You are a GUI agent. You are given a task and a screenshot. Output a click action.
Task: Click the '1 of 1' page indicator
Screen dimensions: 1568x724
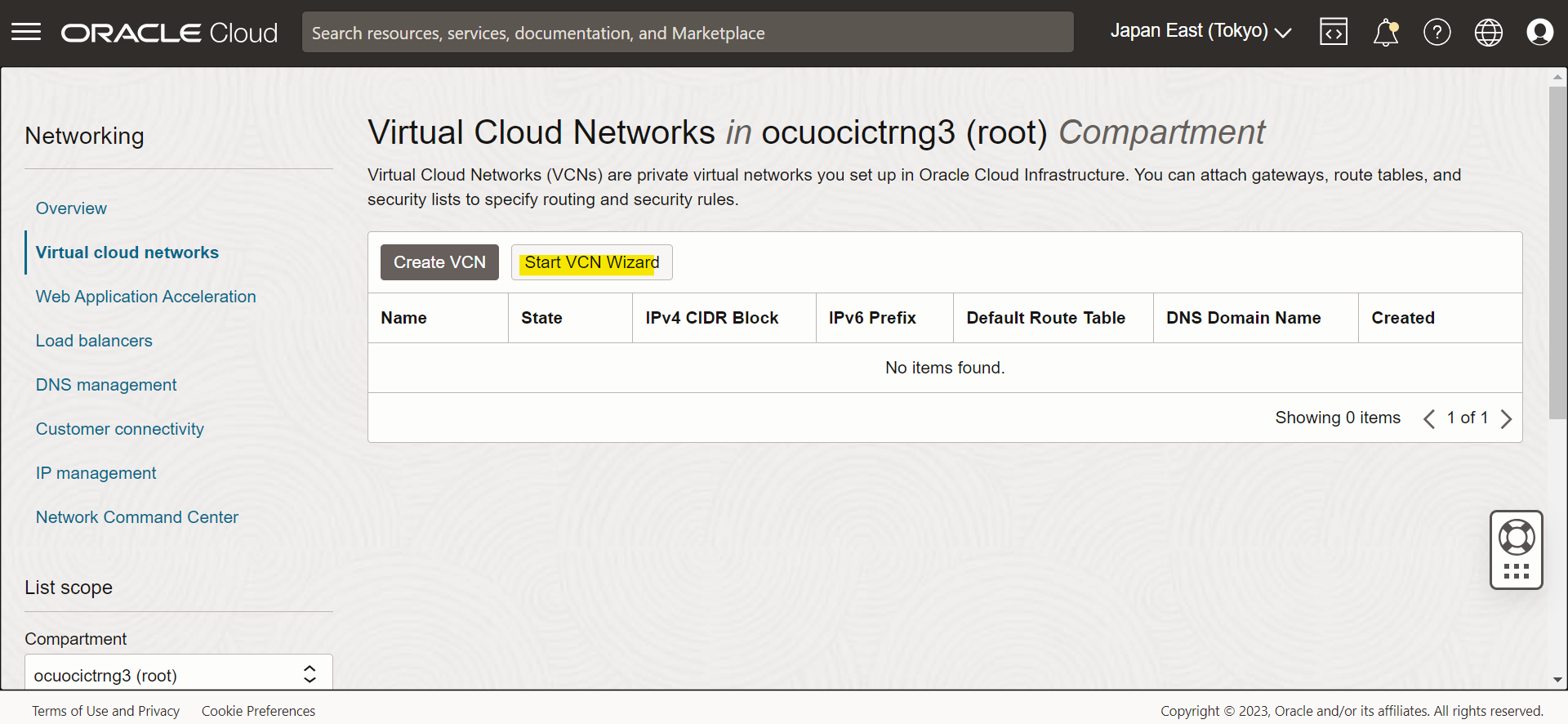pos(1468,418)
